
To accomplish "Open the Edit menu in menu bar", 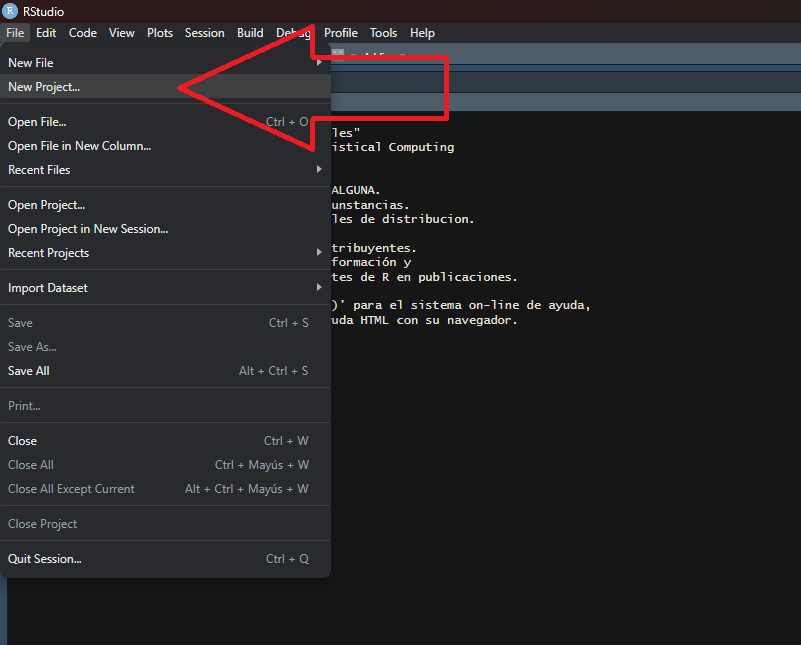I will (46, 33).
